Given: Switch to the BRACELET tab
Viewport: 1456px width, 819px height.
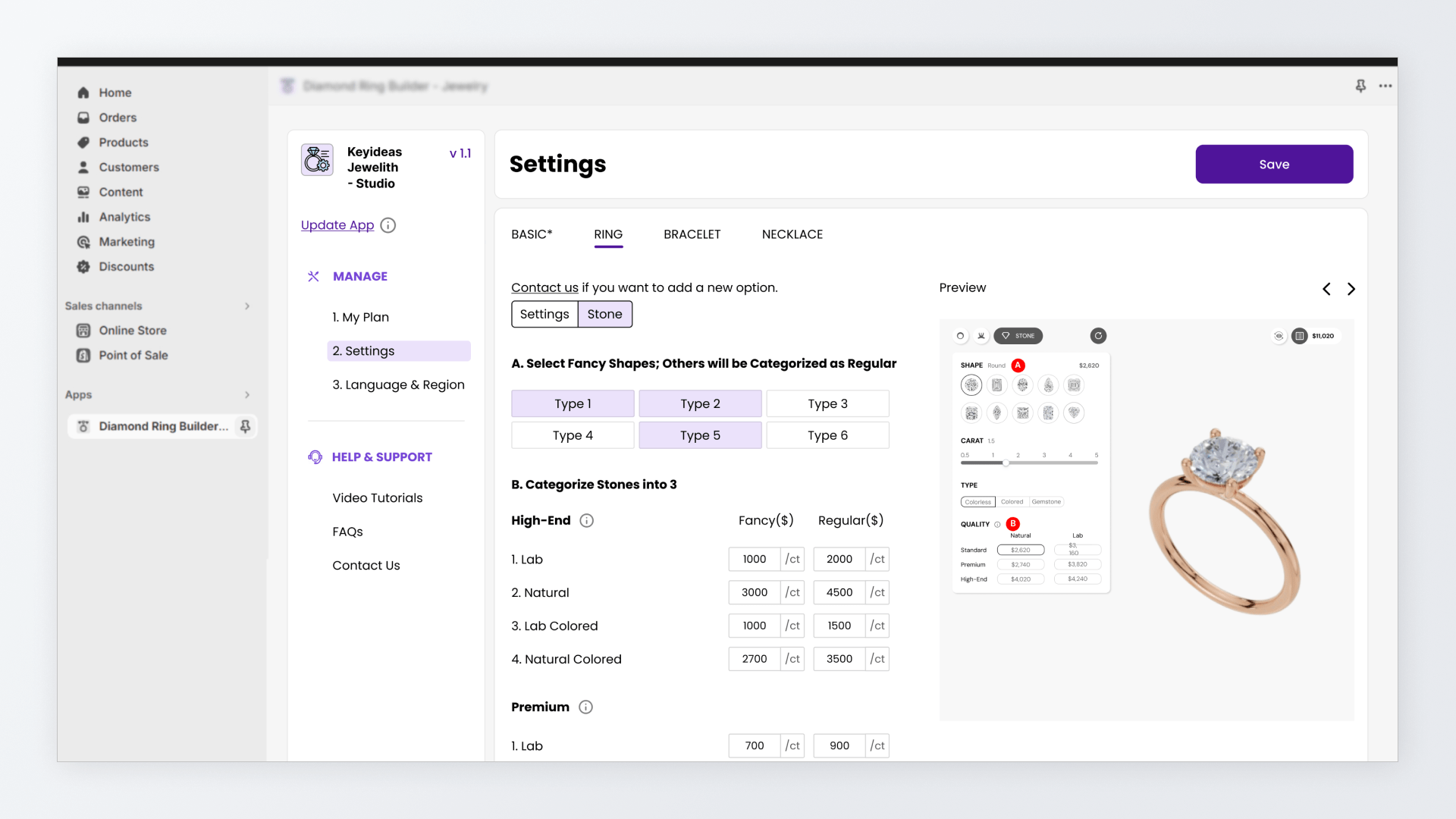Looking at the screenshot, I should coord(692,235).
